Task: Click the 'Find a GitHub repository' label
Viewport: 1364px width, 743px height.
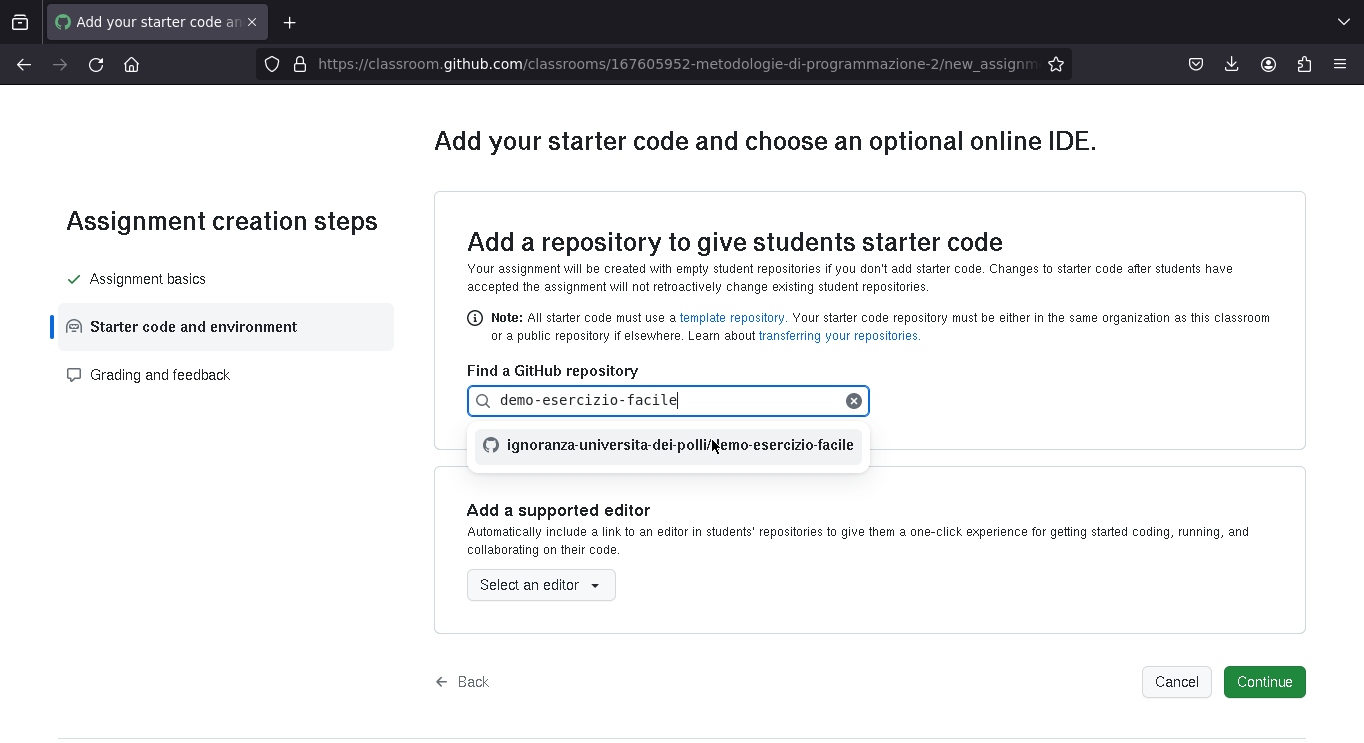Action: (553, 371)
